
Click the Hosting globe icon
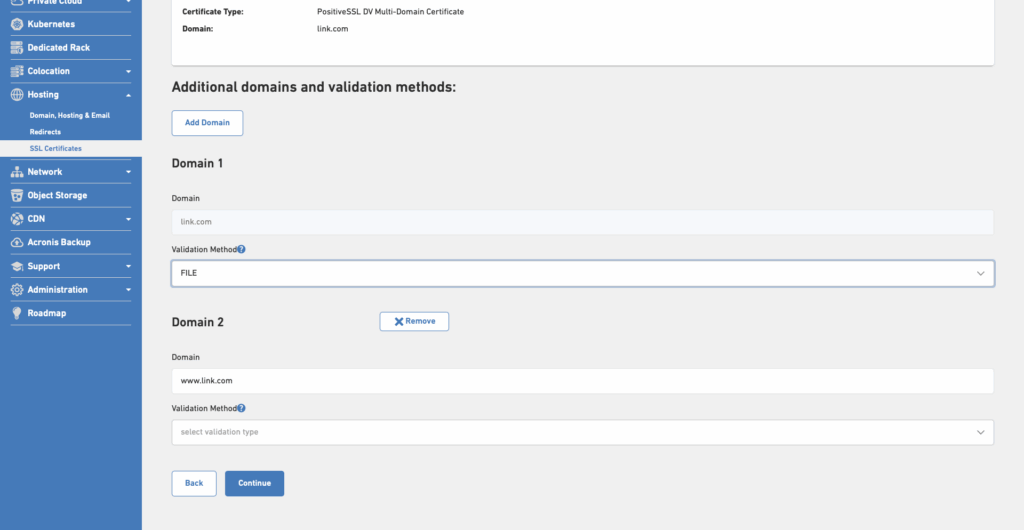(x=17, y=95)
